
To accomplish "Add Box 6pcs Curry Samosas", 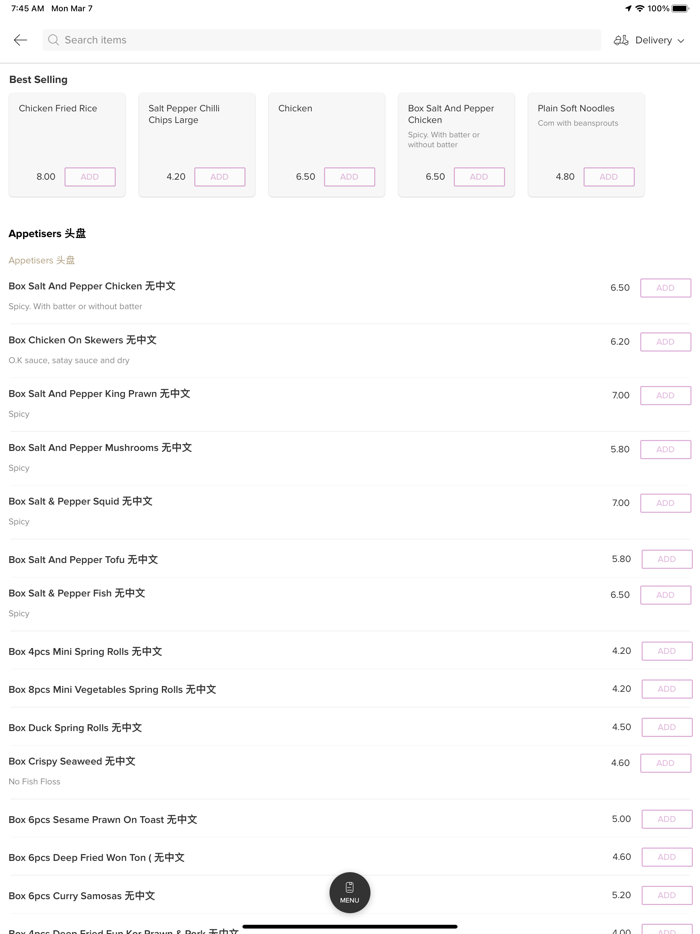I will coord(666,896).
